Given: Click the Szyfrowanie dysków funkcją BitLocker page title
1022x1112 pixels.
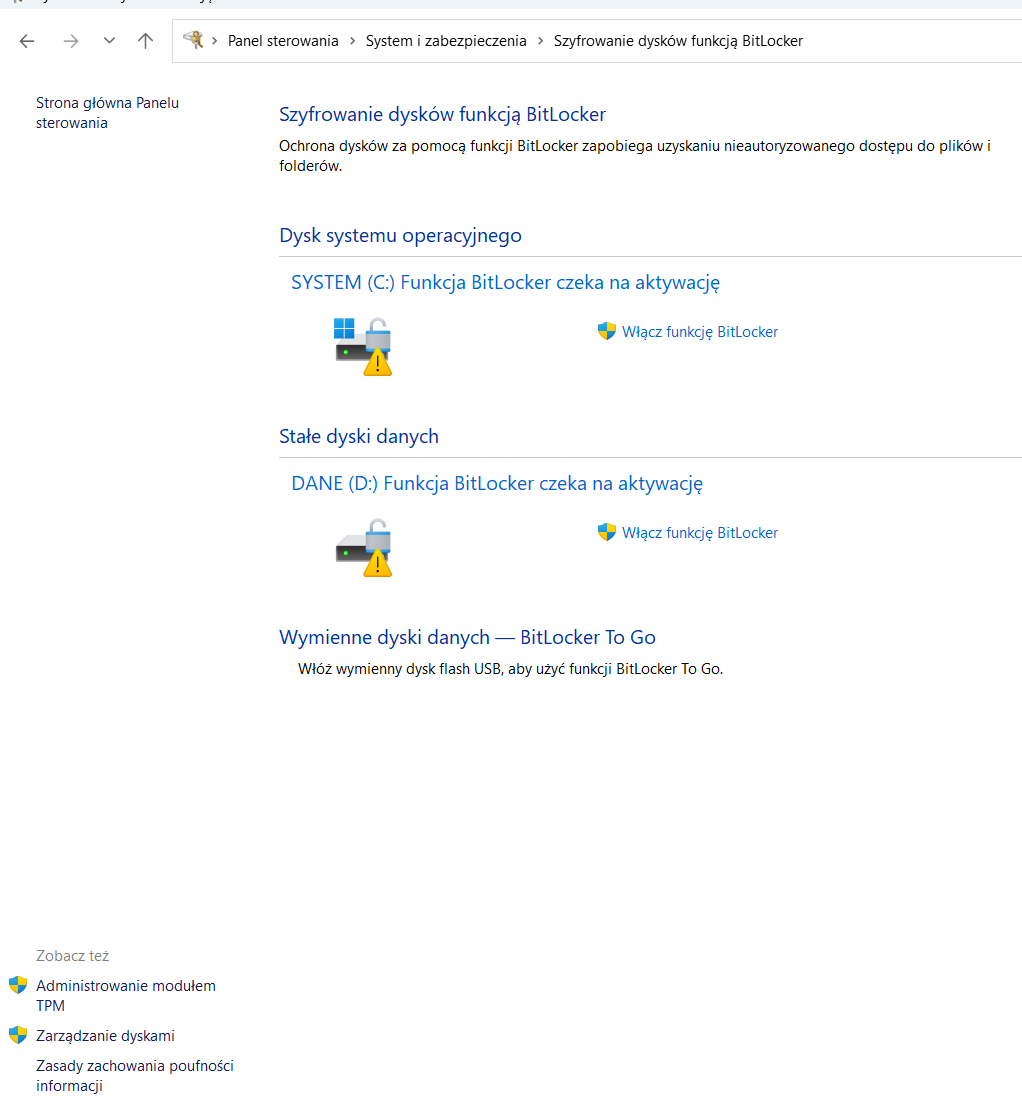Looking at the screenshot, I should tap(442, 115).
